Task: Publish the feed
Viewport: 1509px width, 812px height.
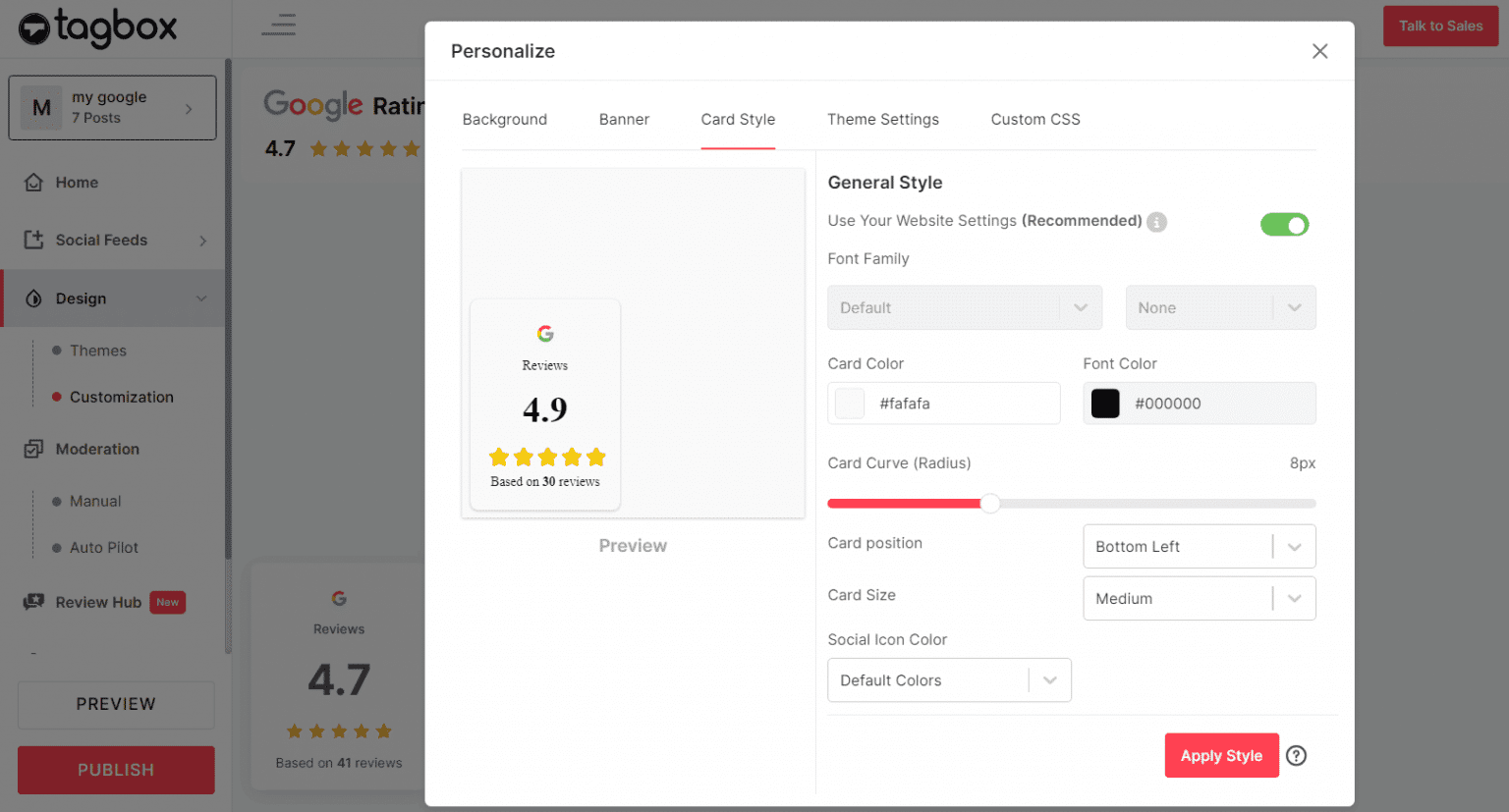Action: coord(115,770)
